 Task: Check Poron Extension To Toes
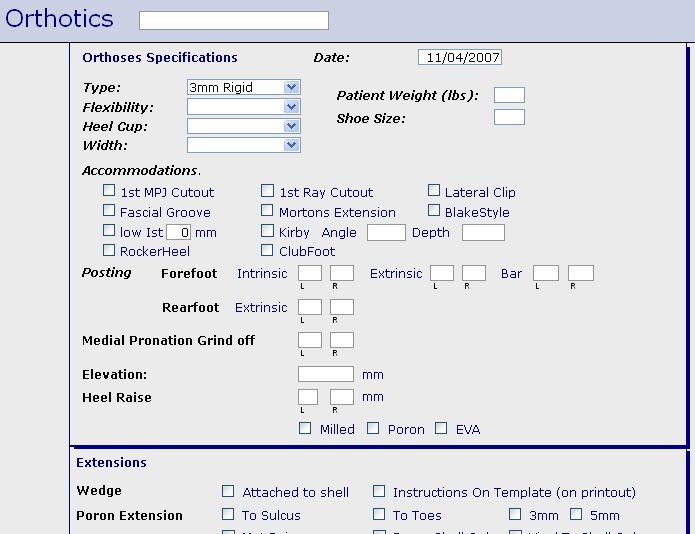tap(379, 514)
